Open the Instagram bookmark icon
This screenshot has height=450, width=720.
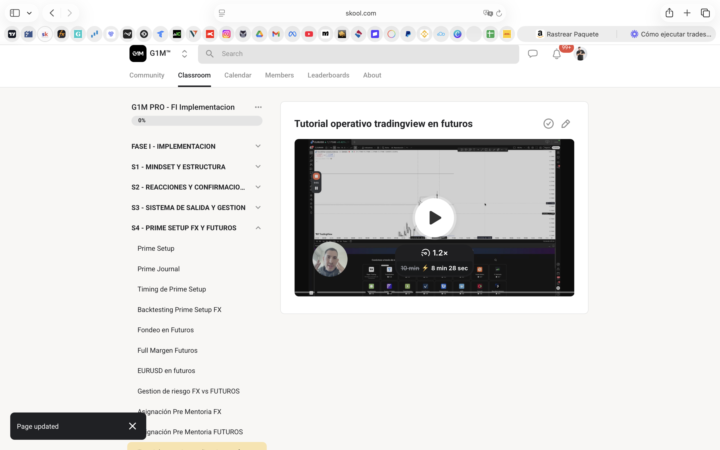[x=226, y=34]
